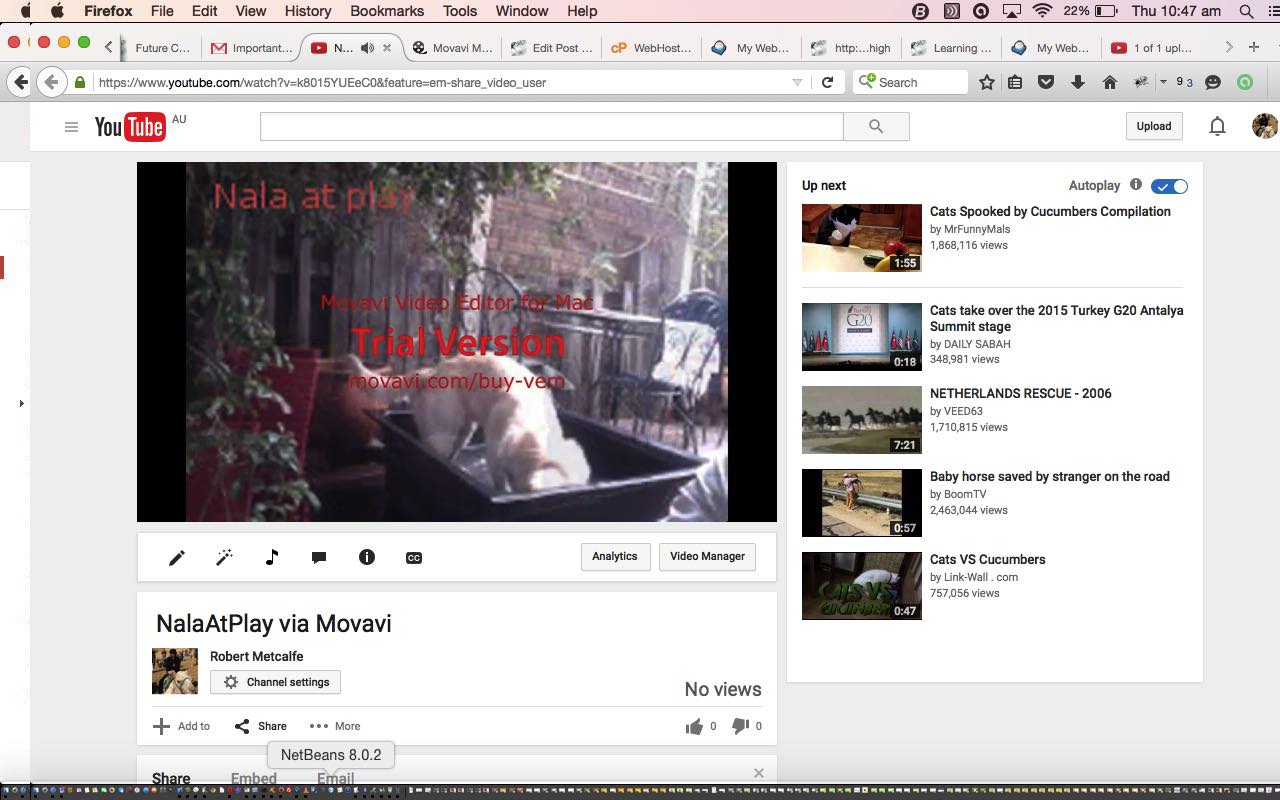Open the speech bubble annotations tool
This screenshot has width=1280, height=800.
pyautogui.click(x=319, y=558)
